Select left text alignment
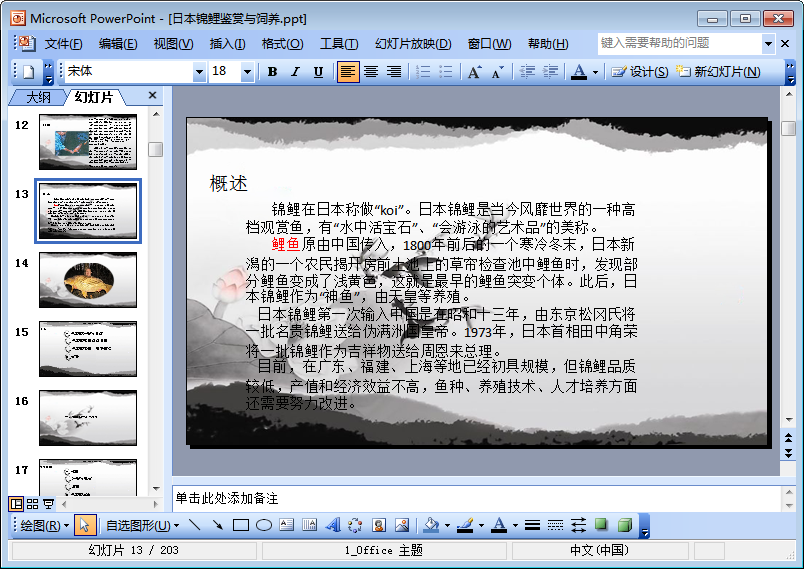This screenshot has width=804, height=569. pyautogui.click(x=348, y=72)
